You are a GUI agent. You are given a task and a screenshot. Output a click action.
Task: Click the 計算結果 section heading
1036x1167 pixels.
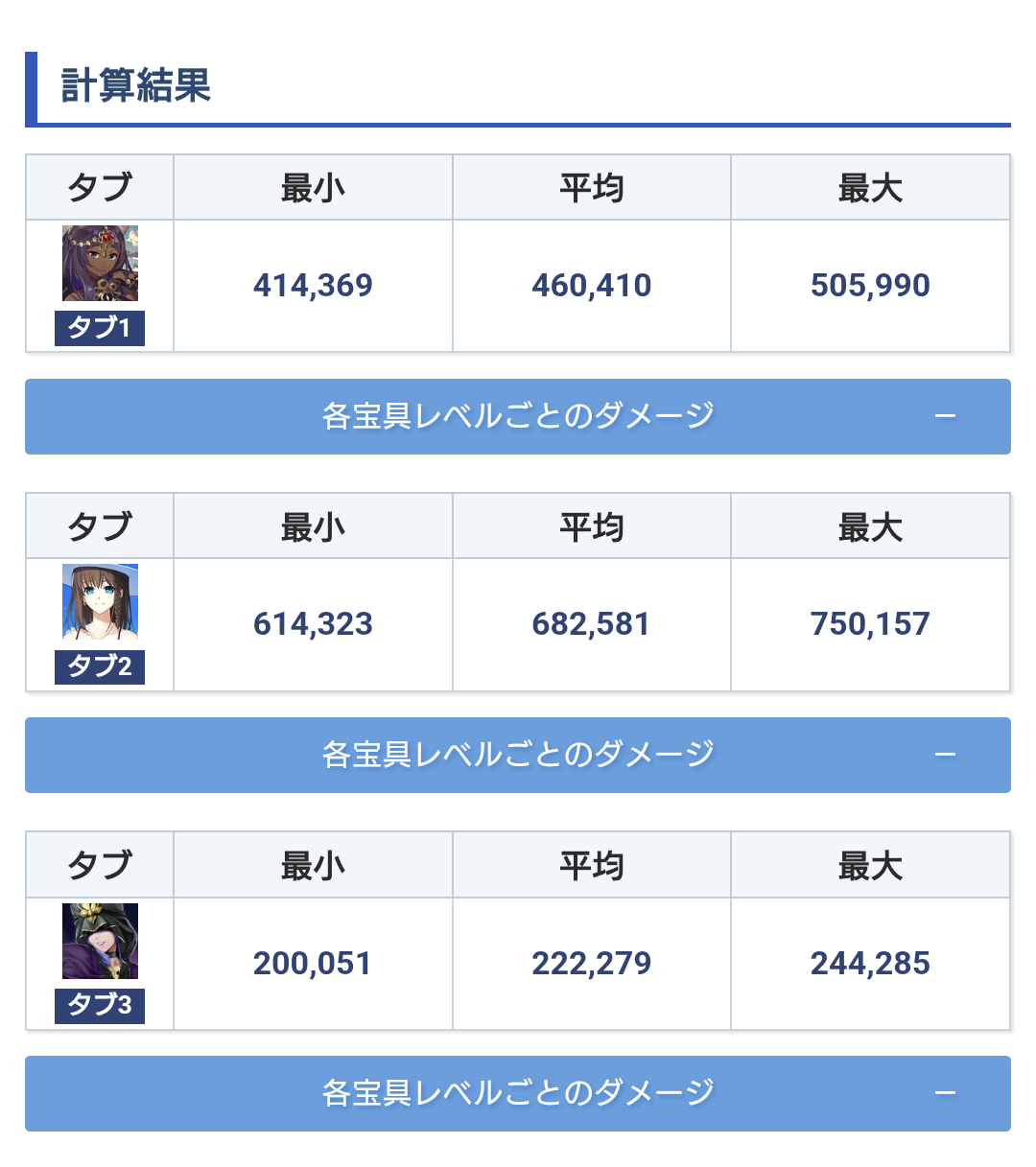tap(136, 85)
